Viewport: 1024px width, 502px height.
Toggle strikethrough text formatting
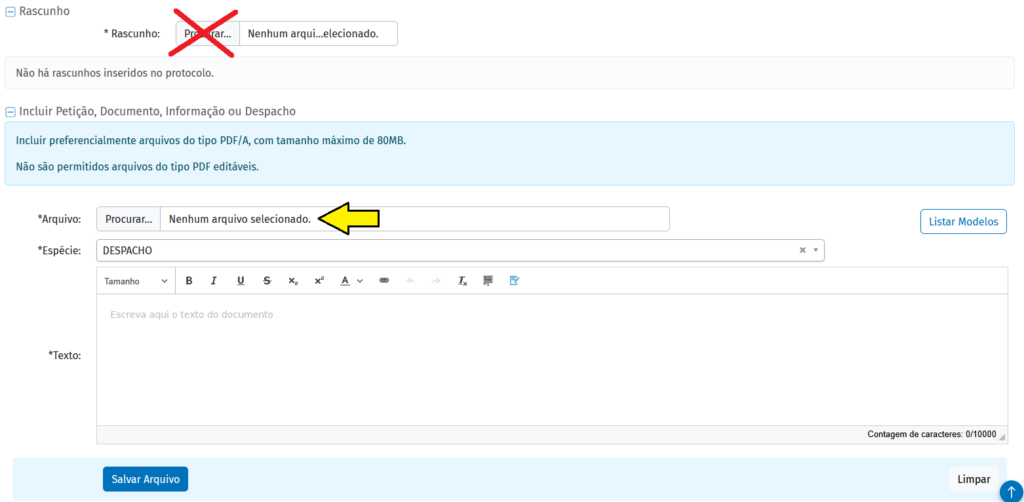click(267, 281)
